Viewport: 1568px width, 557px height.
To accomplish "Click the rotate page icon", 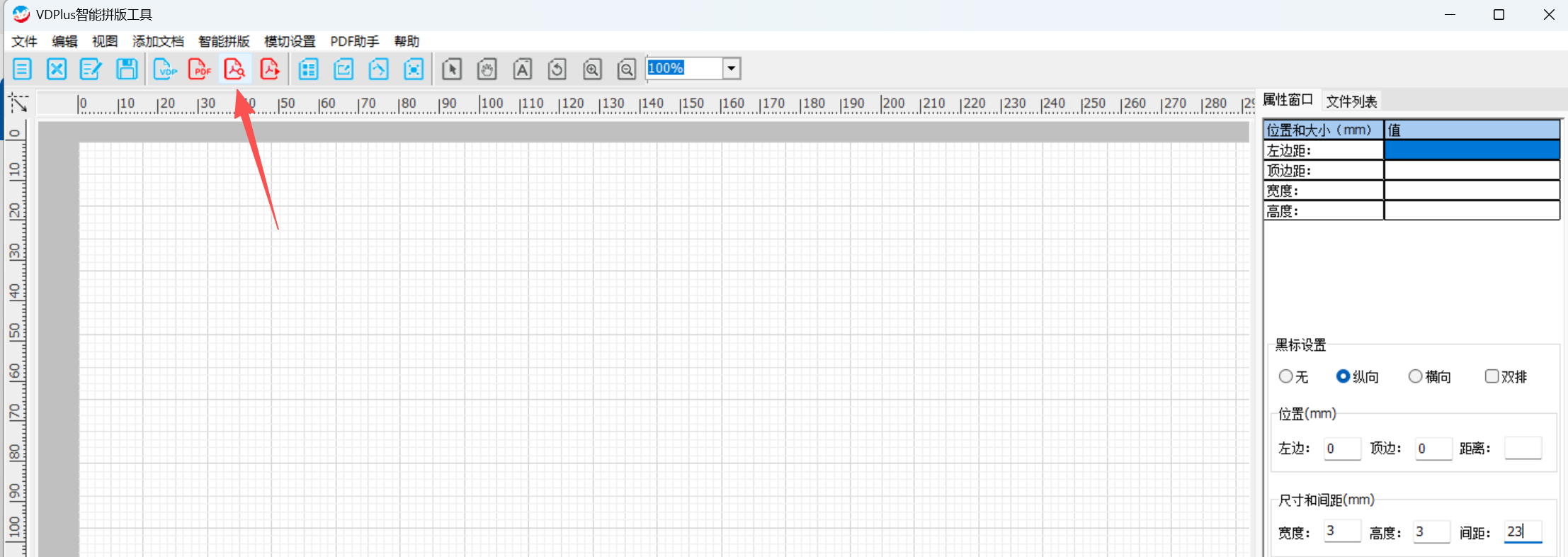I will pos(557,69).
